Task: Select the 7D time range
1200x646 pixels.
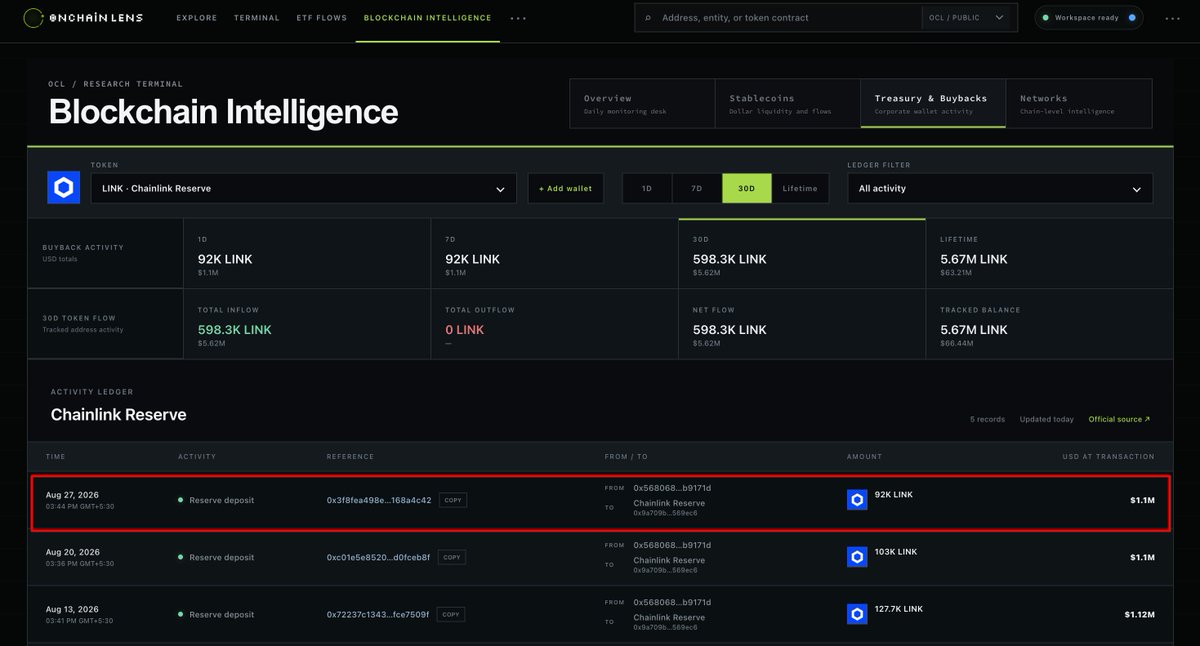Action: [x=697, y=188]
